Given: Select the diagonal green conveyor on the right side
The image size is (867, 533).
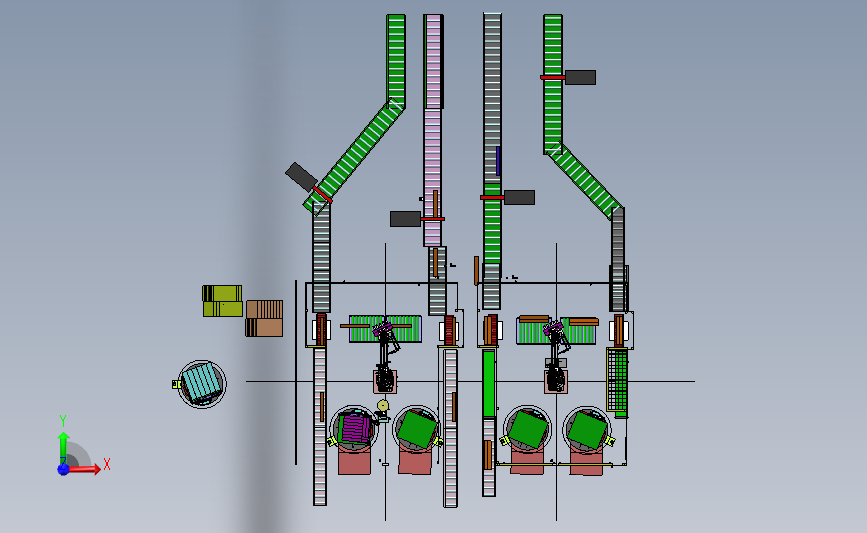Looking at the screenshot, I should 584,180.
